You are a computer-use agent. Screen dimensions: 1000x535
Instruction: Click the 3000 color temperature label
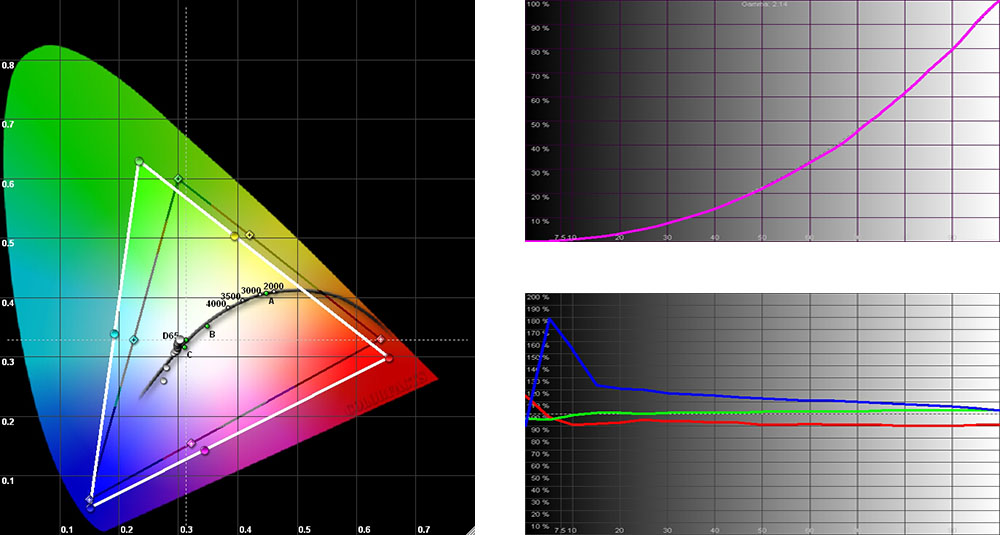tap(251, 291)
